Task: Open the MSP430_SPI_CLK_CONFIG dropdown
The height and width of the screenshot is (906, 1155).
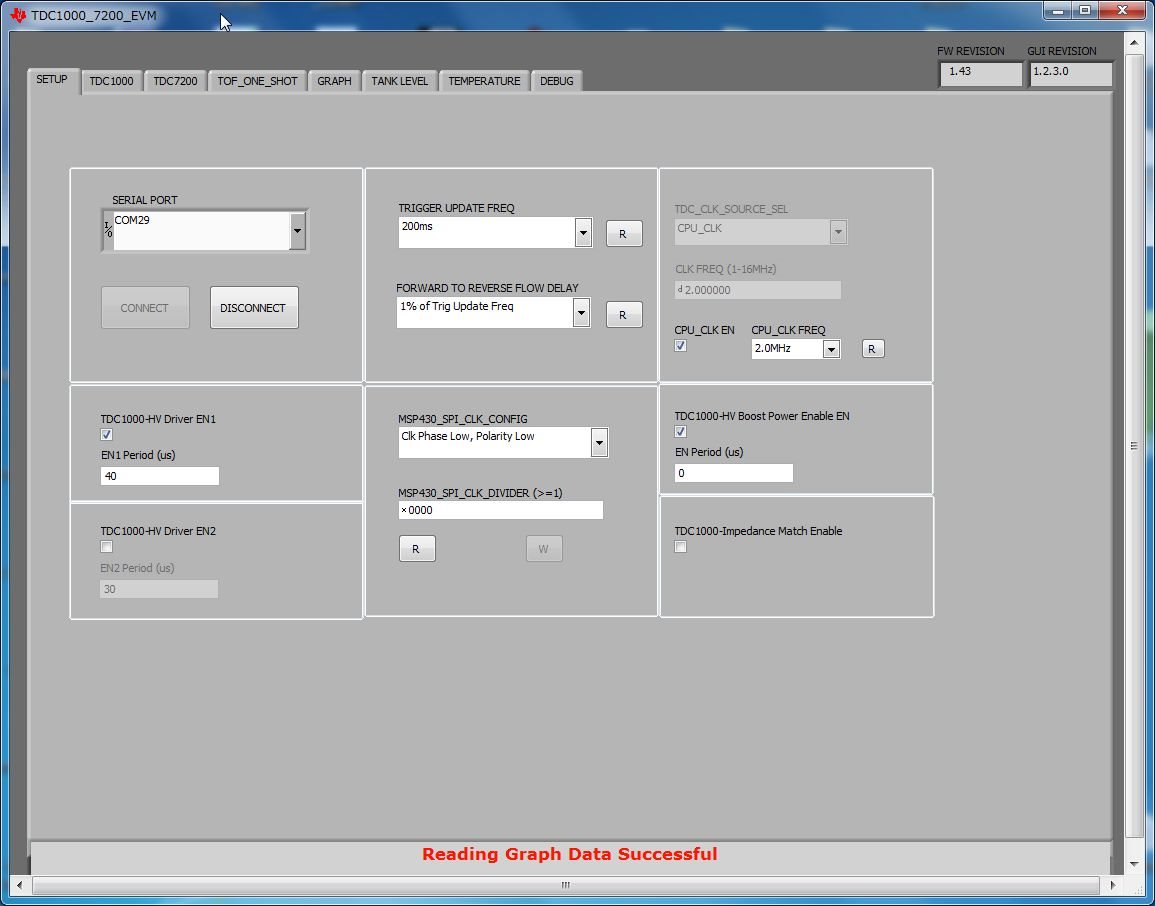Action: click(600, 443)
